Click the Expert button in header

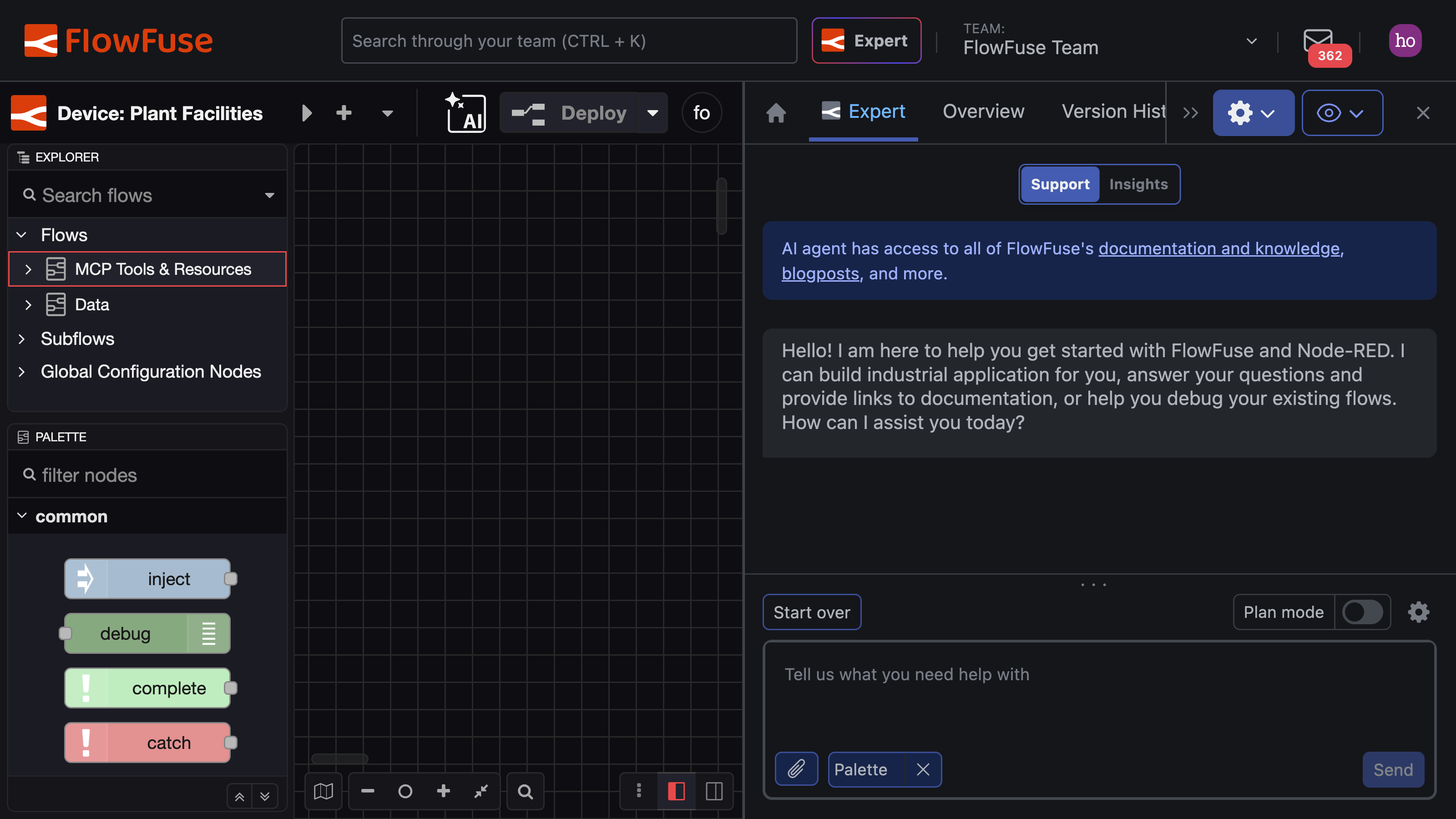coord(866,40)
